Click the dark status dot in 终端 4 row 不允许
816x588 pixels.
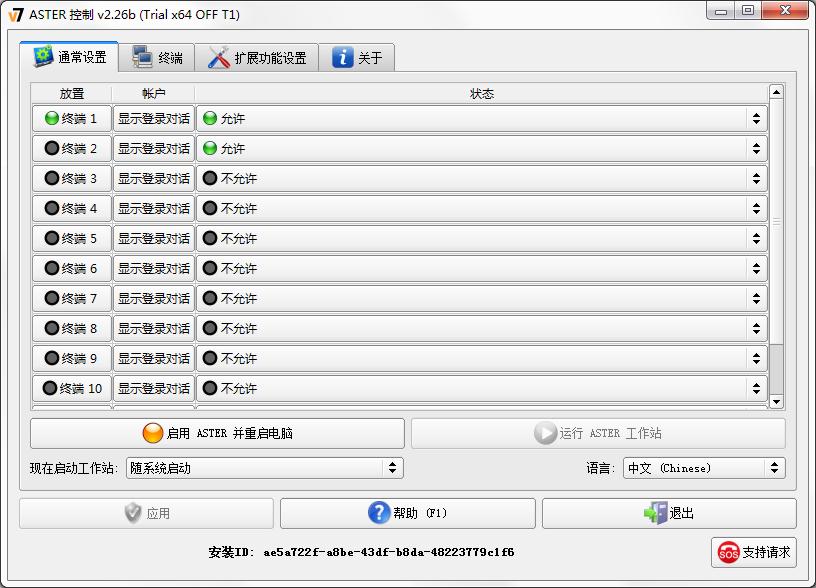[210, 209]
